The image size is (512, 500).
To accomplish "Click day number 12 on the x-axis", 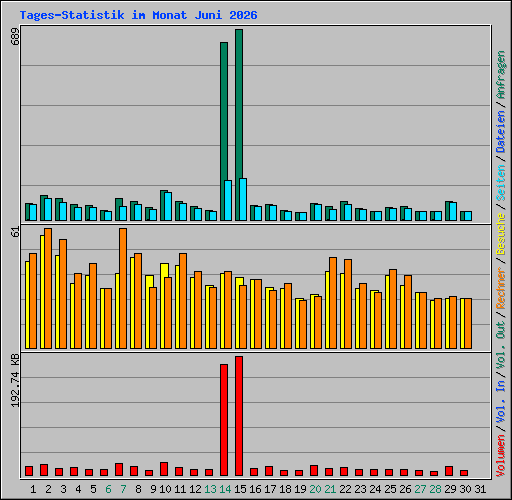I will click(195, 489).
